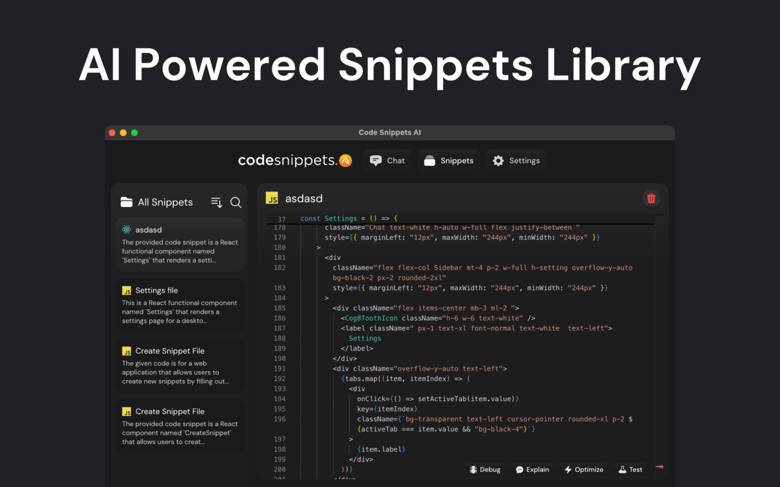Click the Optimize button
Viewport: 780px width, 487px height.
tap(583, 469)
